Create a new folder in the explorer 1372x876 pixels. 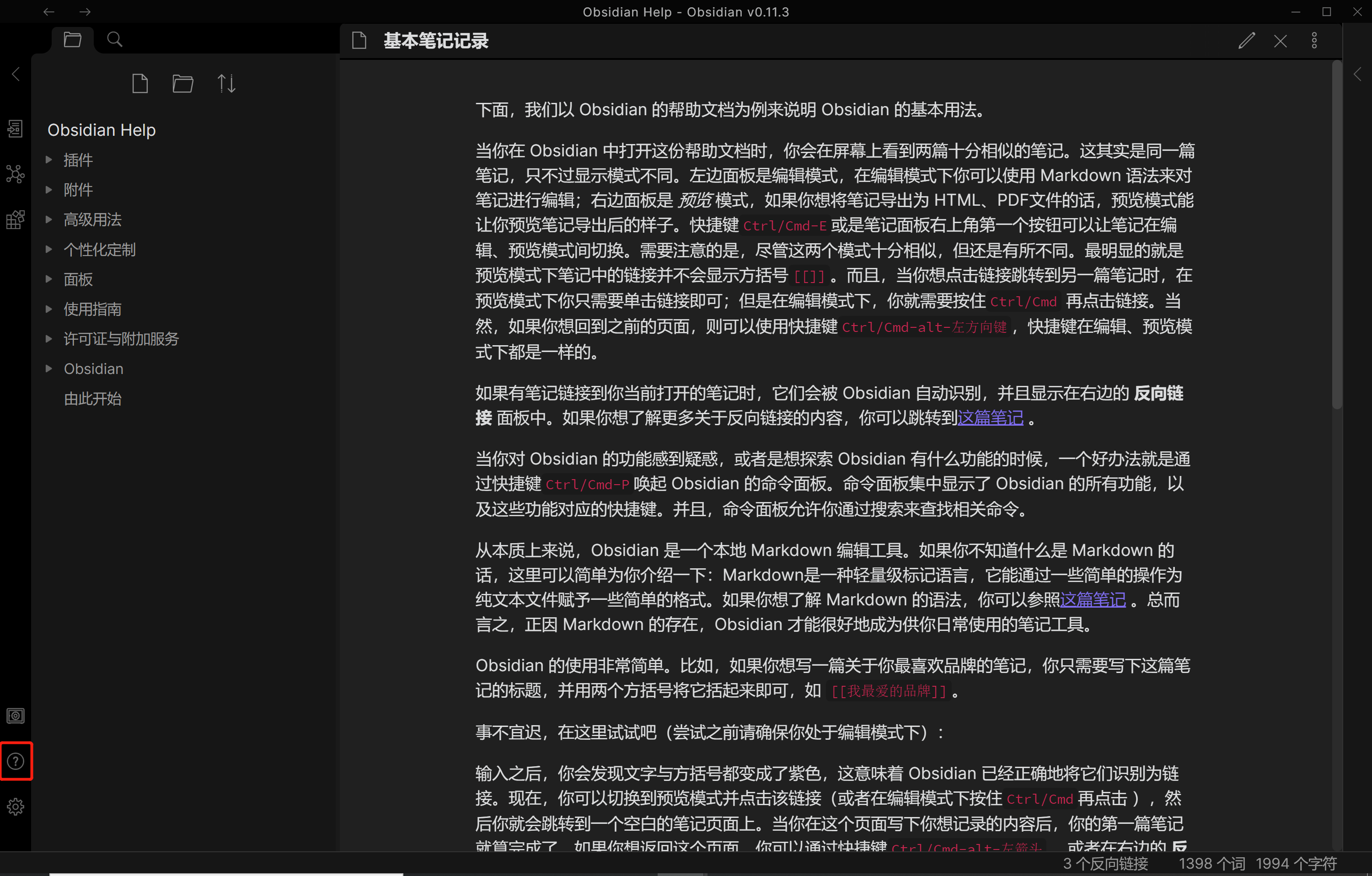183,84
